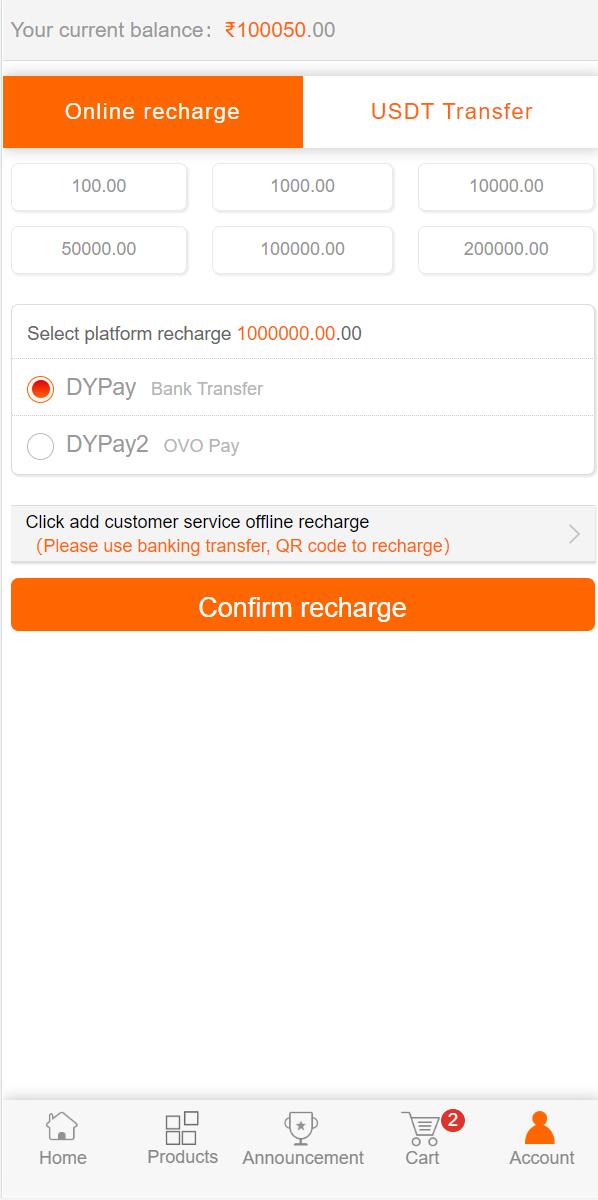Image resolution: width=598 pixels, height=1200 pixels.
Task: Open the Account person icon
Action: 540,1128
